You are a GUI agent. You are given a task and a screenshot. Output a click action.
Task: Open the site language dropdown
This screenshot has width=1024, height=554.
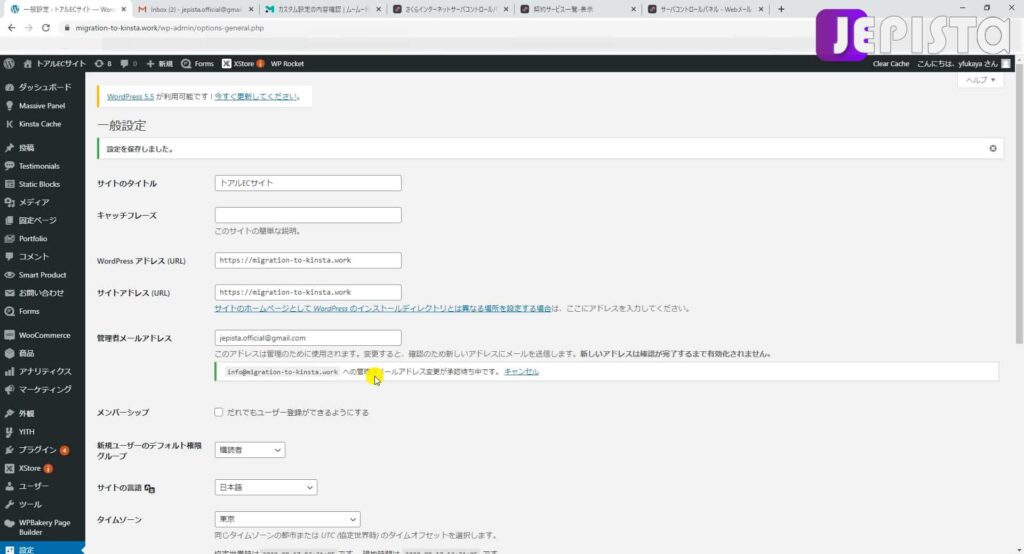pyautogui.click(x=266, y=487)
